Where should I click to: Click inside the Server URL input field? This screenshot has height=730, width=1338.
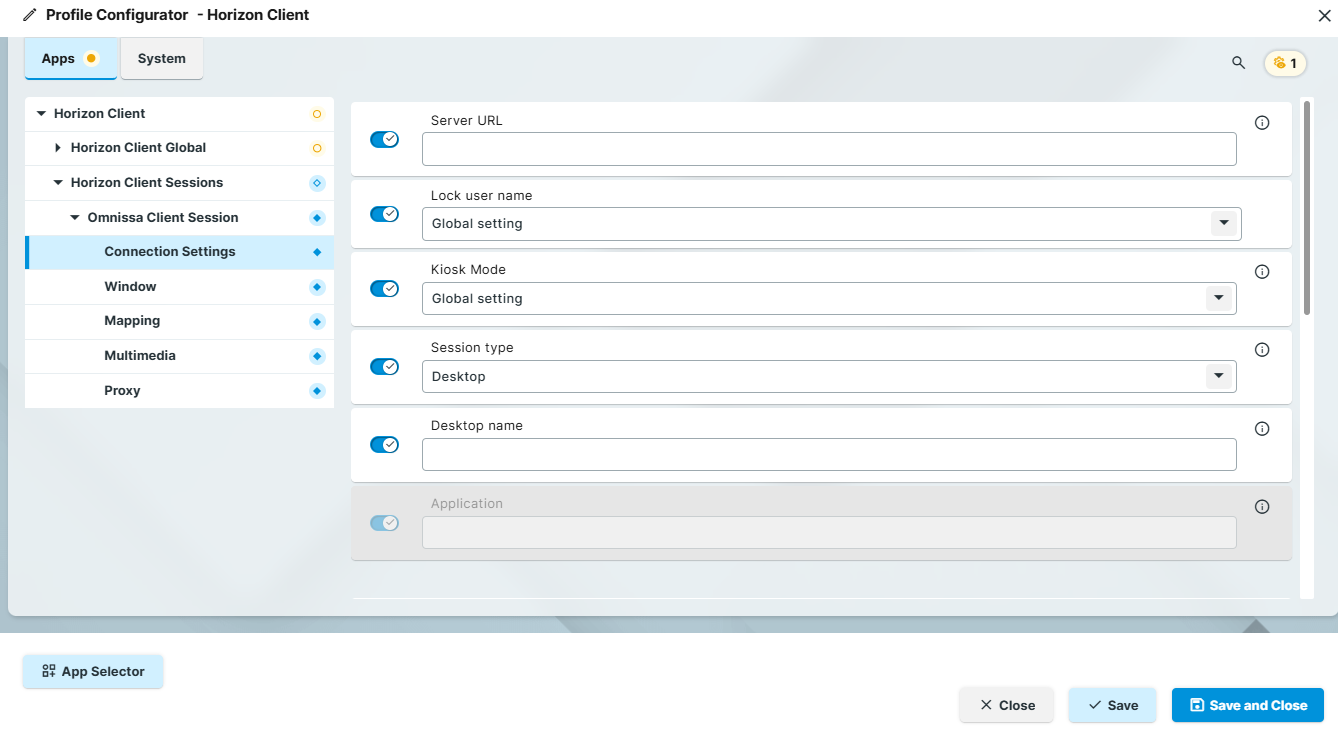coord(828,148)
